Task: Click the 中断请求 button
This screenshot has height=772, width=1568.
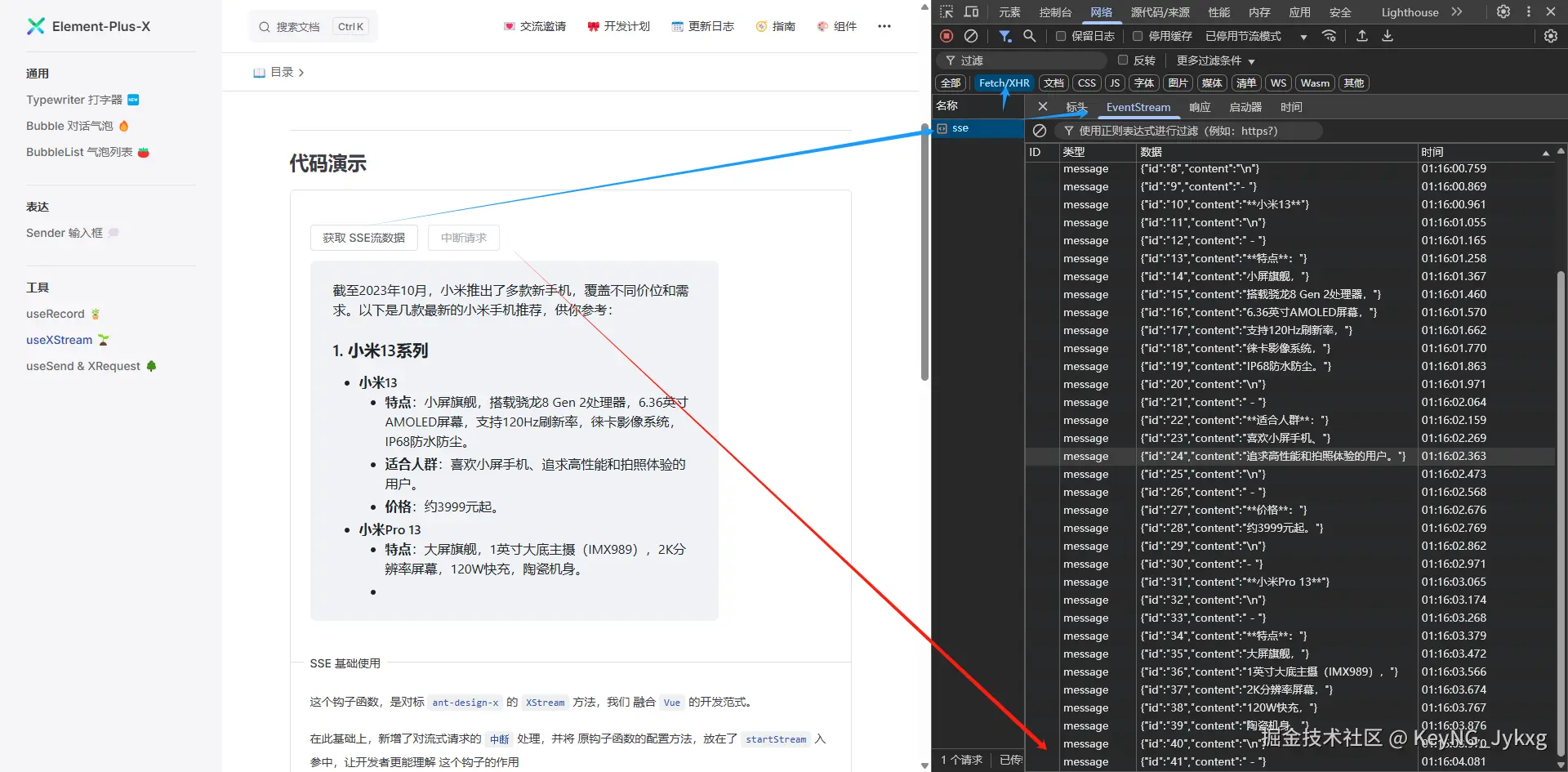Action: pyautogui.click(x=464, y=238)
